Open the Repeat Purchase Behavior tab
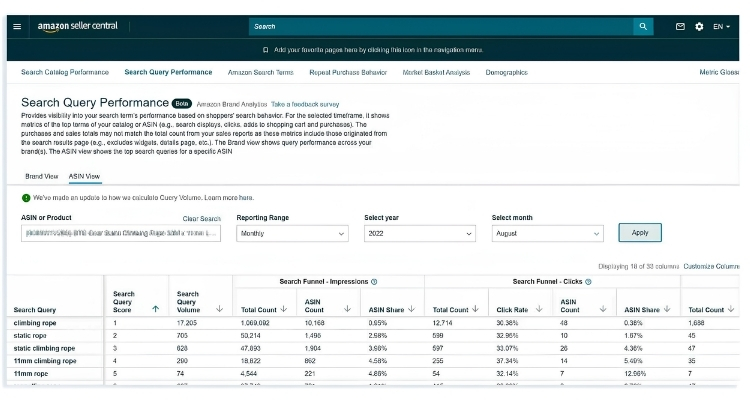The image size is (750, 400). click(348, 72)
